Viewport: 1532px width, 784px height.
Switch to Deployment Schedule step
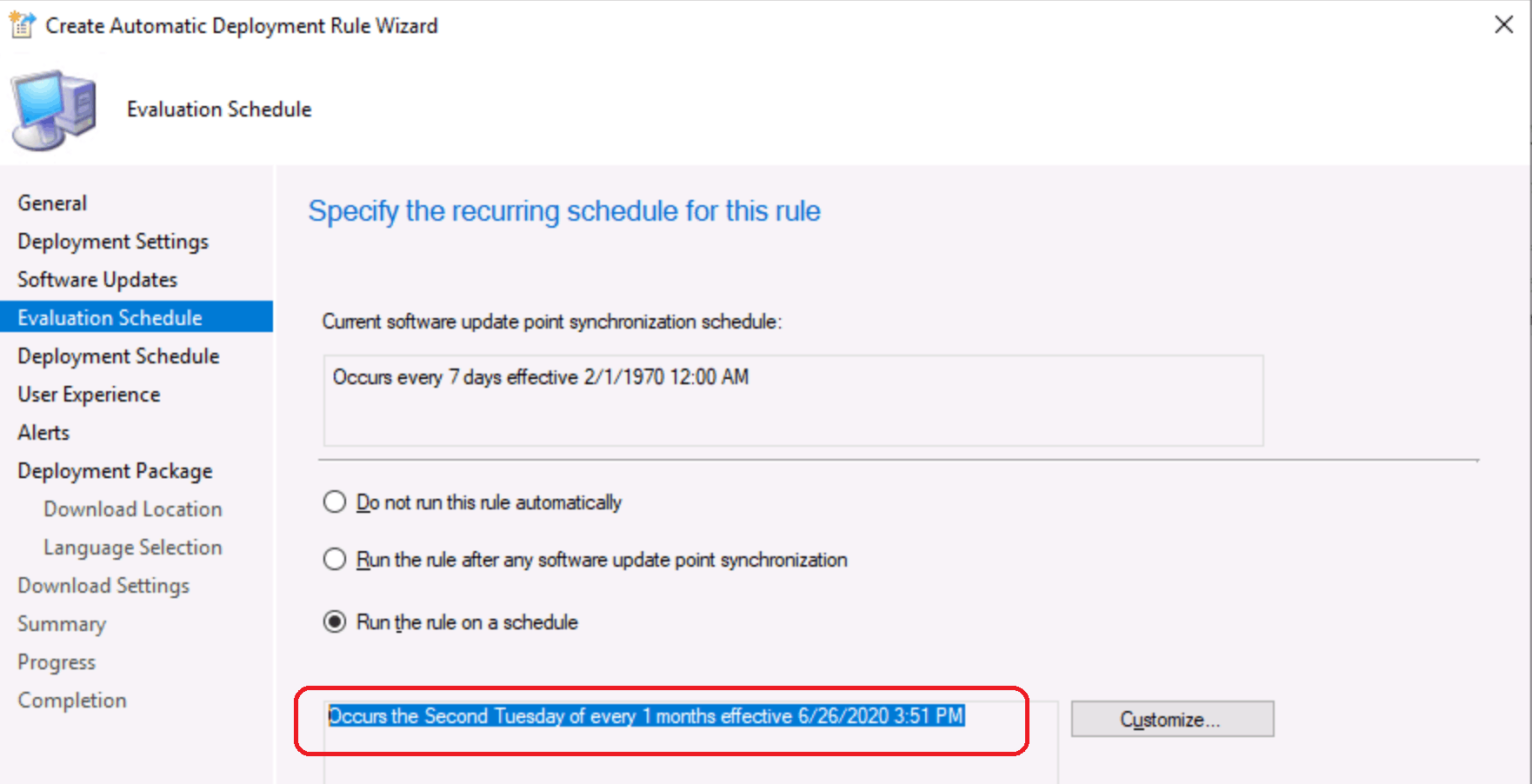tap(118, 356)
